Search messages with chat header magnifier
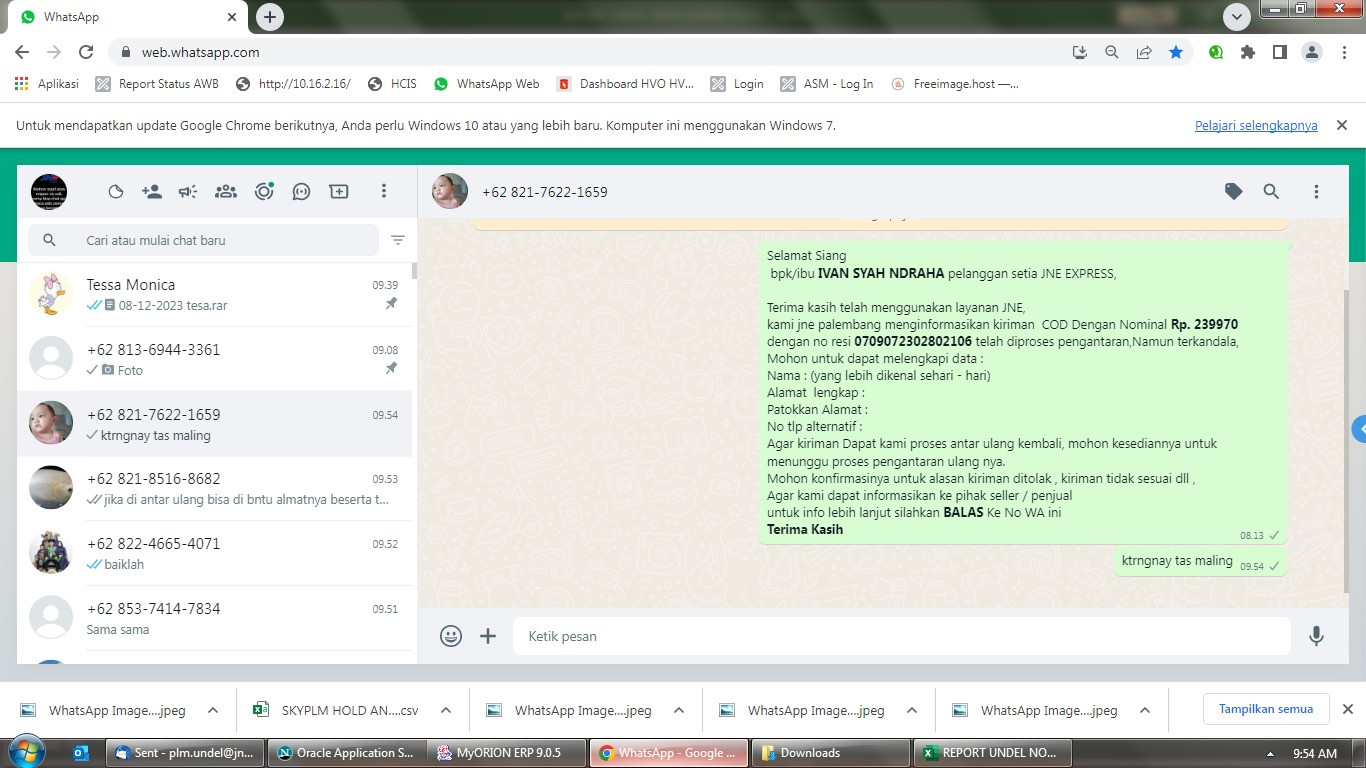The height and width of the screenshot is (768, 1366). [x=1271, y=191]
